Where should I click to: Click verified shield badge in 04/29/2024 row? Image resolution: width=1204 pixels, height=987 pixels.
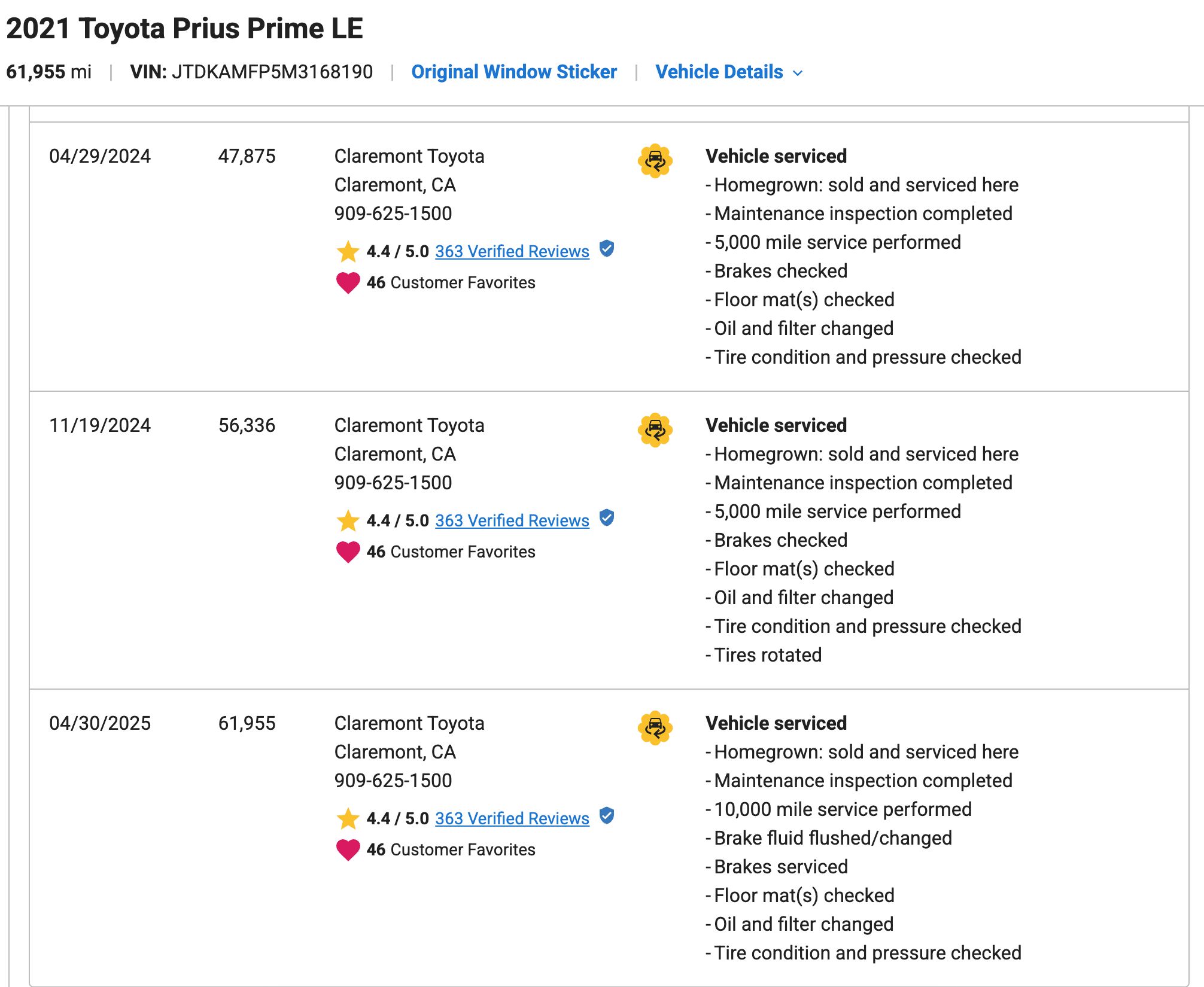pyautogui.click(x=607, y=248)
